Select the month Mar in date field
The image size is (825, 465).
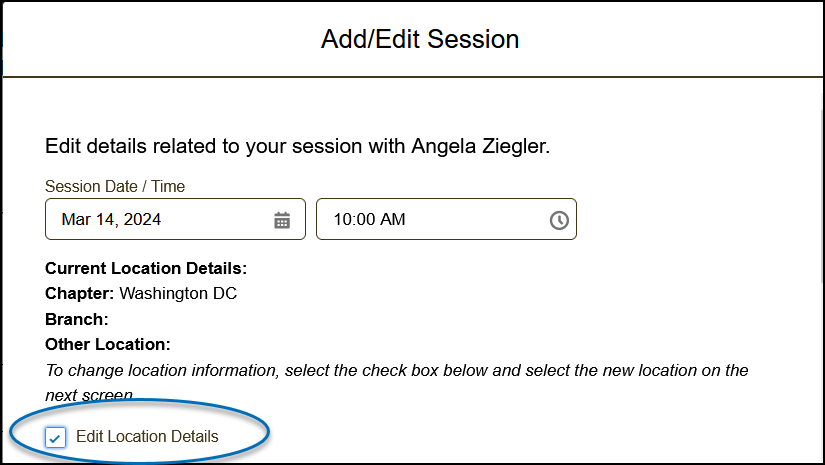pyautogui.click(x=75, y=219)
